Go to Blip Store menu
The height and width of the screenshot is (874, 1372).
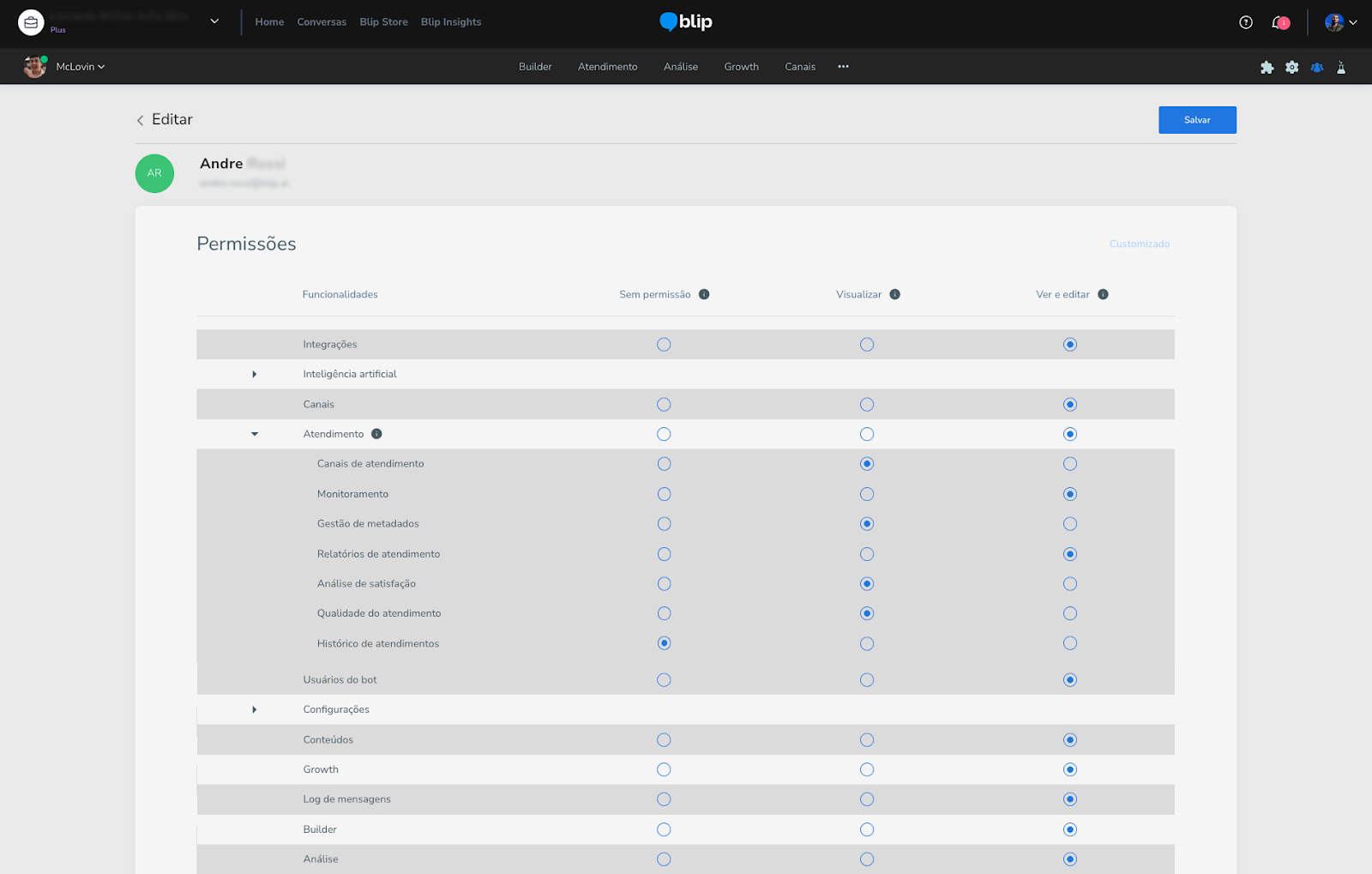(383, 22)
